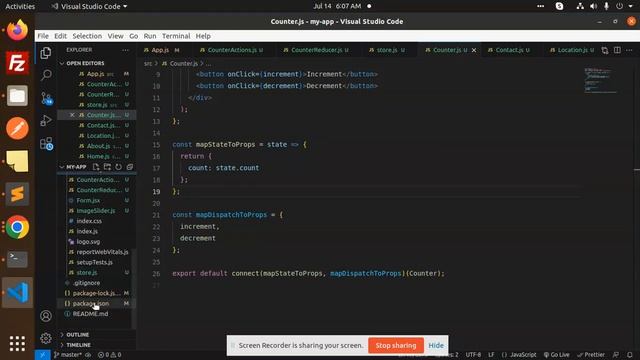The height and width of the screenshot is (360, 640).
Task: Click the New File icon in MY-APP header
Action: pyautogui.click(x=96, y=167)
